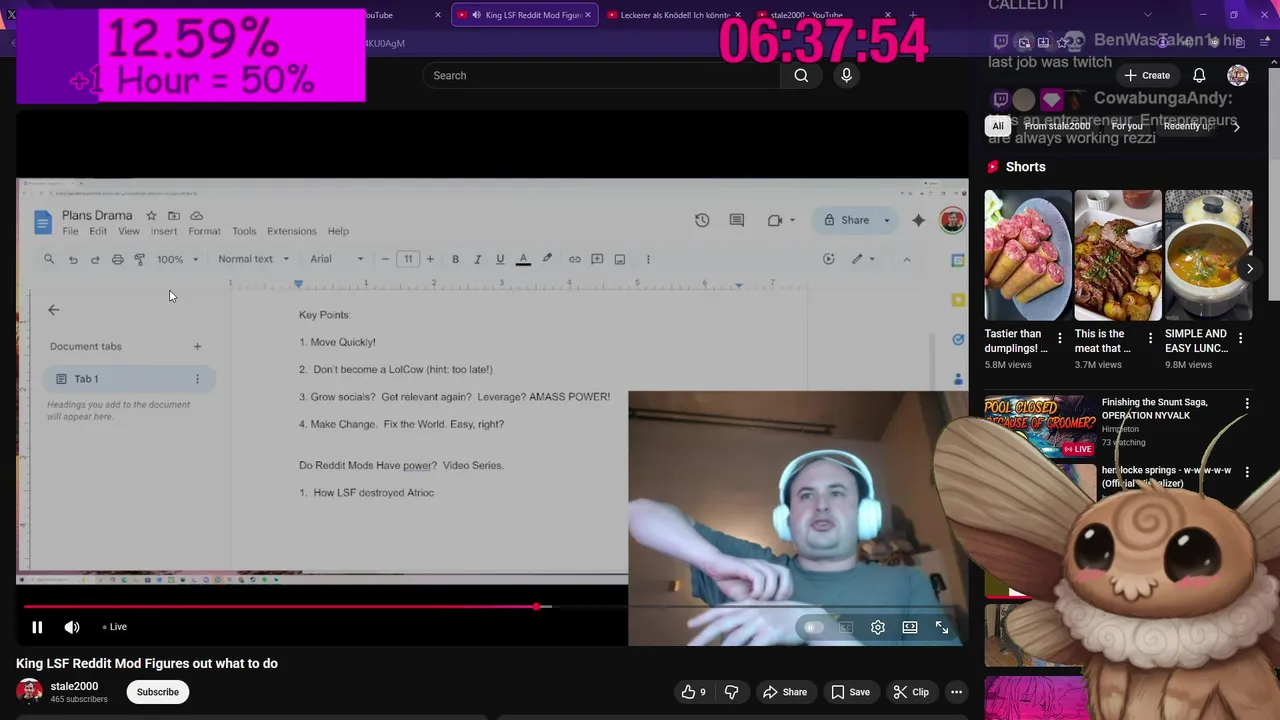
Task: Switch to King LSF Reddit Mod browser tab
Action: coord(524,15)
